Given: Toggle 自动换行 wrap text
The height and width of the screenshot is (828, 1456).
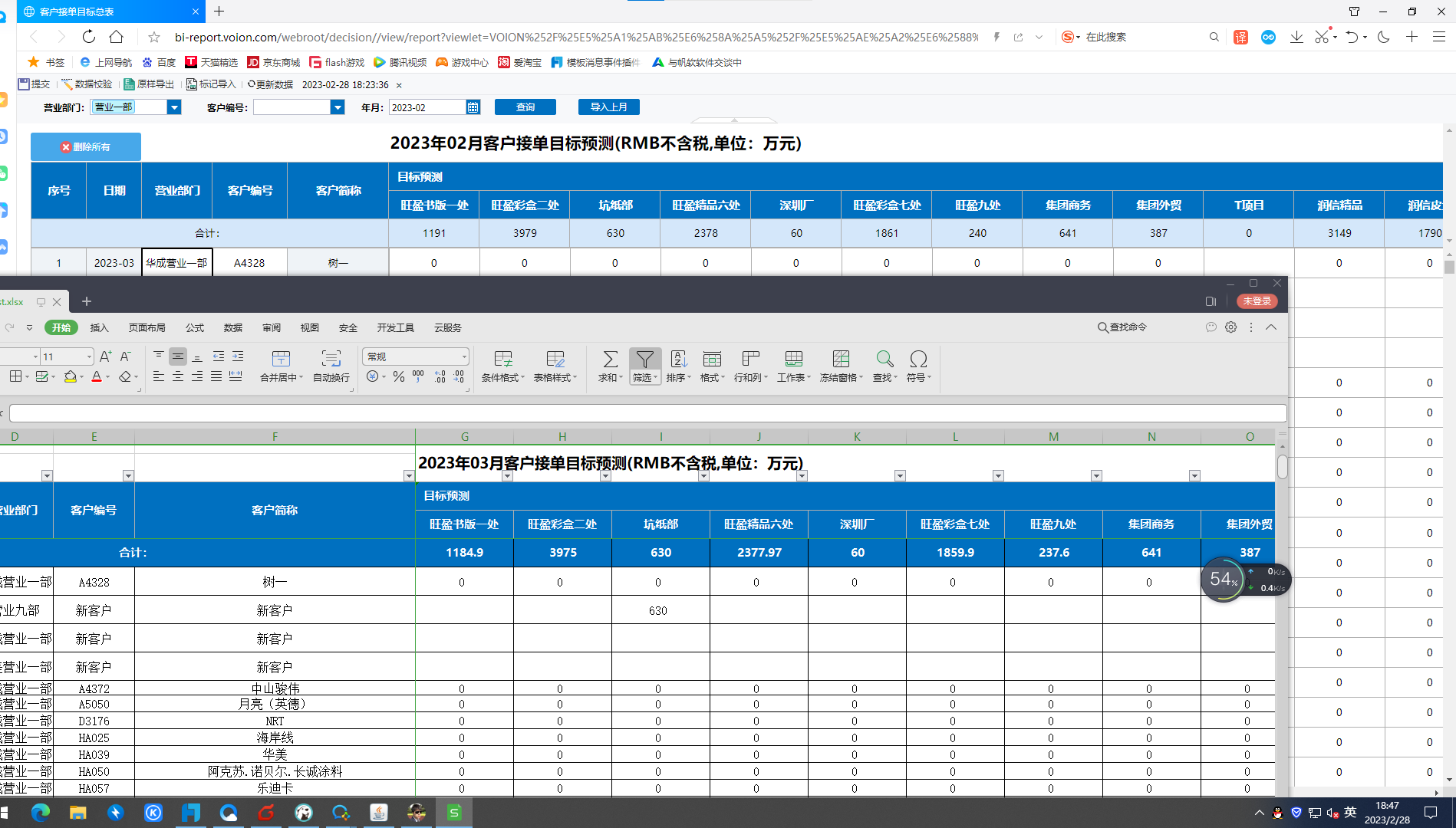Looking at the screenshot, I should 331,366.
